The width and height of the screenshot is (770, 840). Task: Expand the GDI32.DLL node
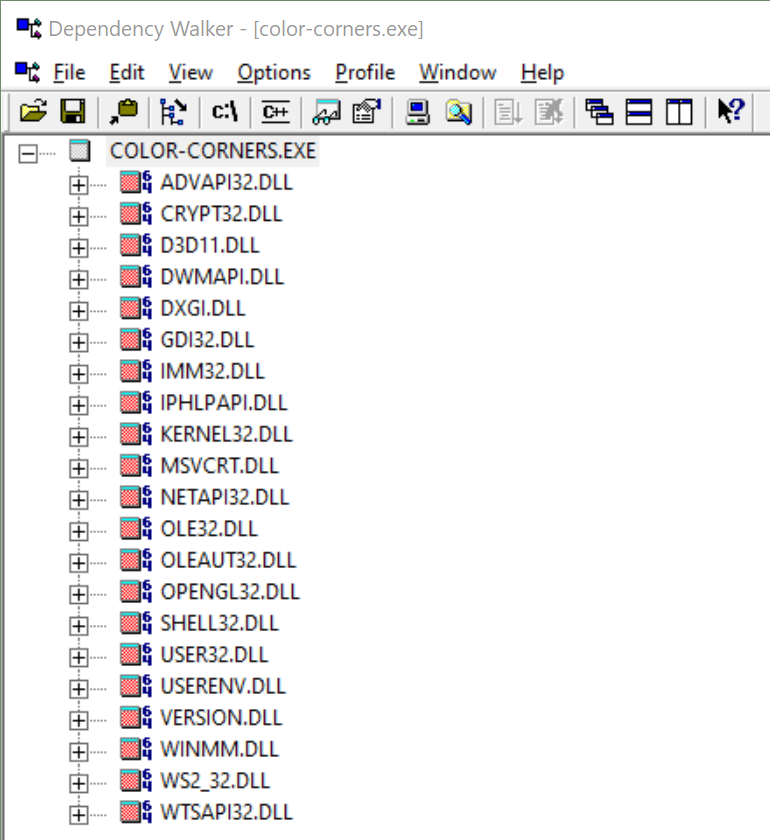[78, 343]
